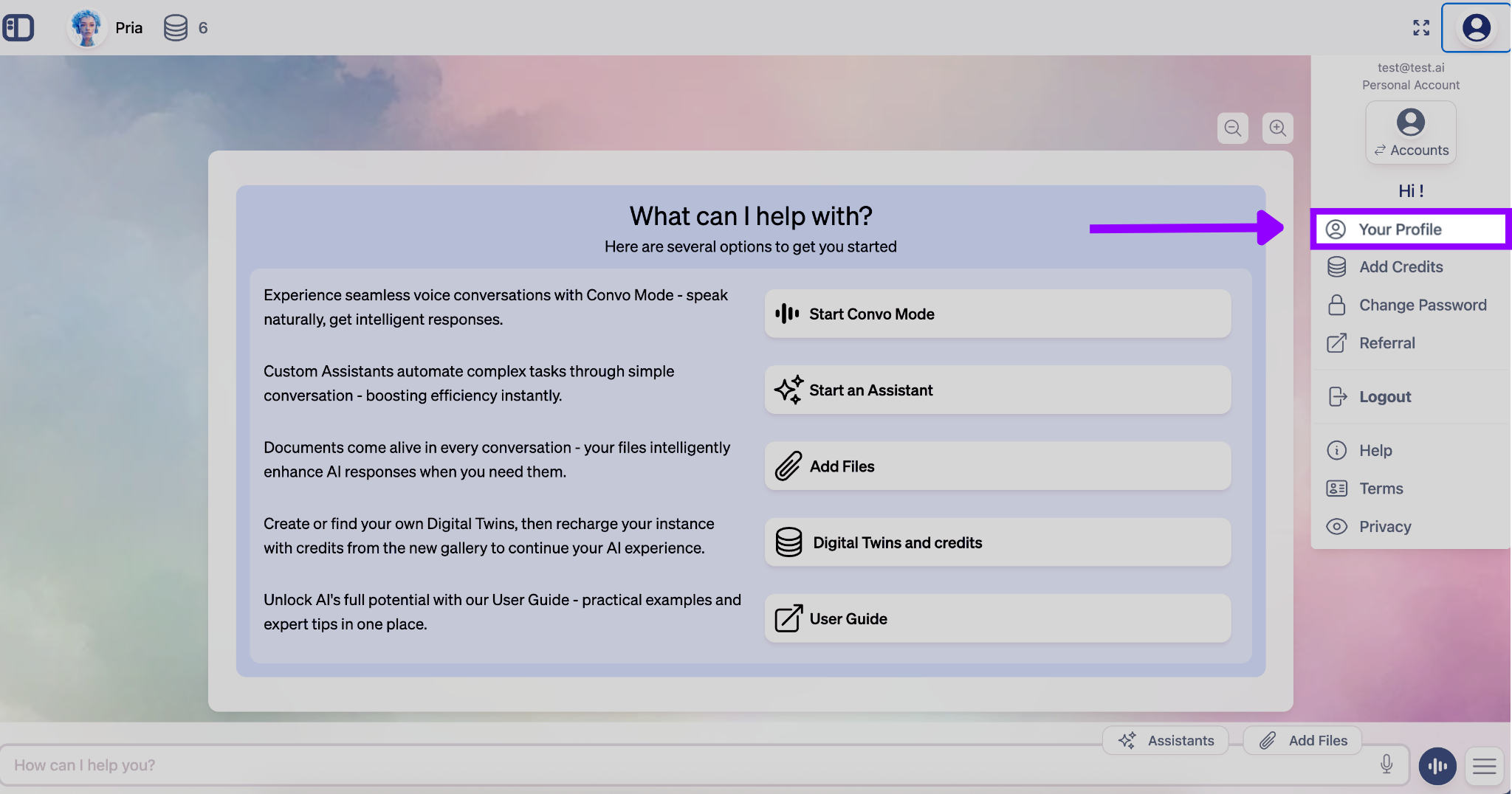This screenshot has height=794, width=1512.
Task: Select Add Credits in the menu
Action: tap(1401, 266)
